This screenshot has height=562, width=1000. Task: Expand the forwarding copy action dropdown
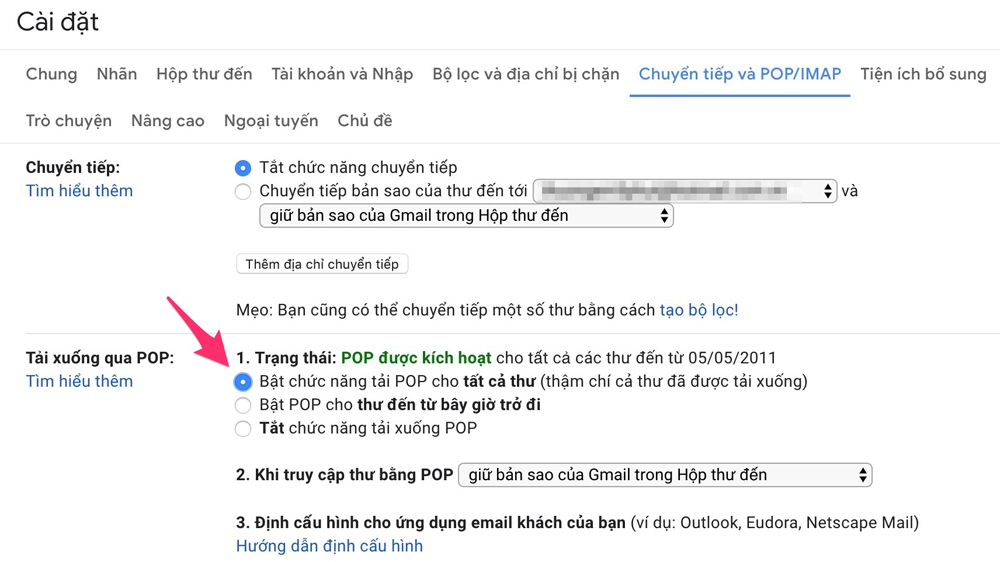coord(466,216)
